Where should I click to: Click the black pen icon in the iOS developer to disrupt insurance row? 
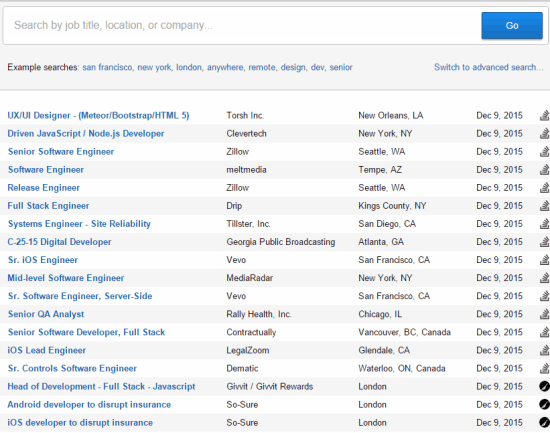[x=544, y=423]
